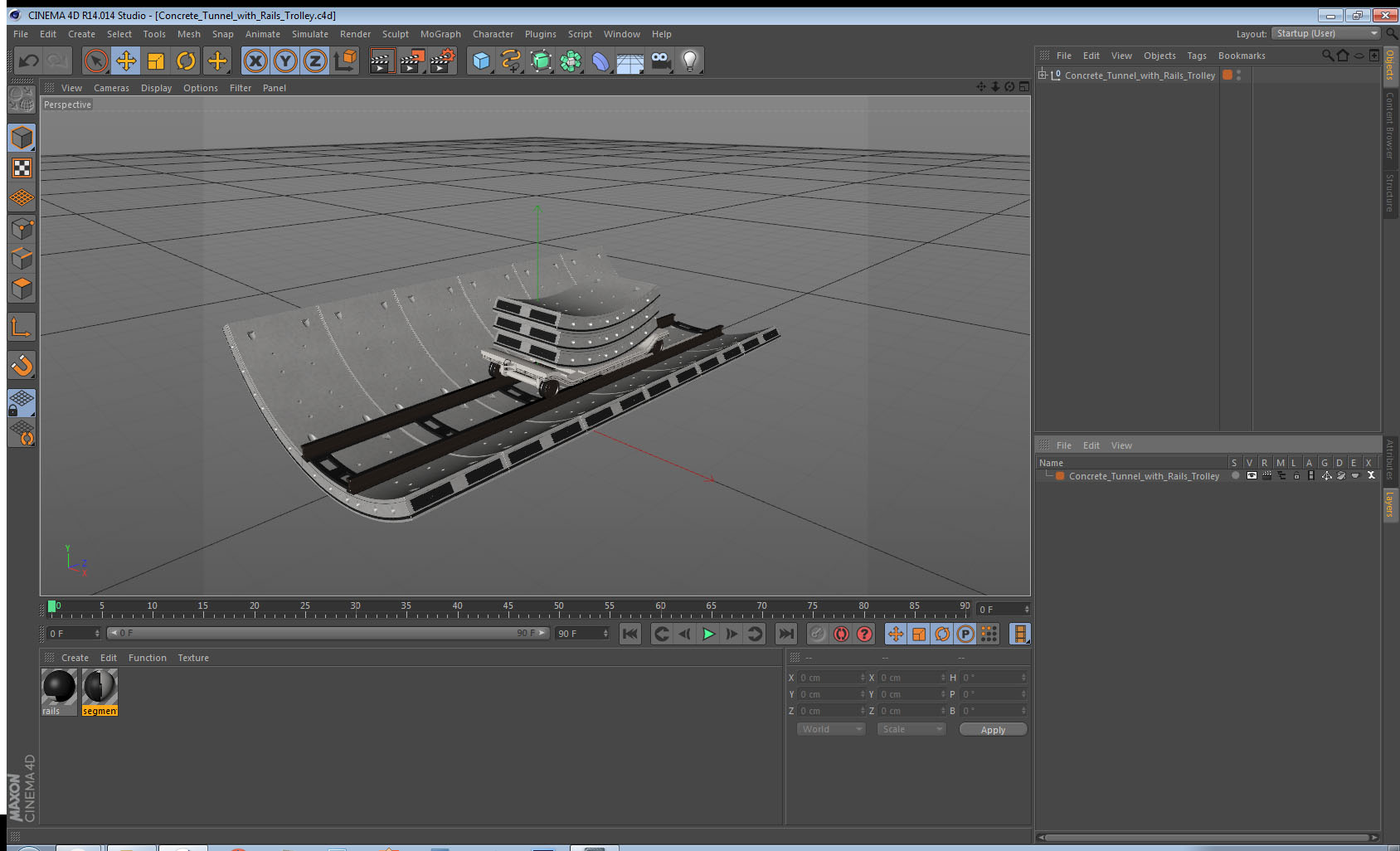Add a NURBS generator object
This screenshot has height=851, width=1400.
click(x=541, y=61)
